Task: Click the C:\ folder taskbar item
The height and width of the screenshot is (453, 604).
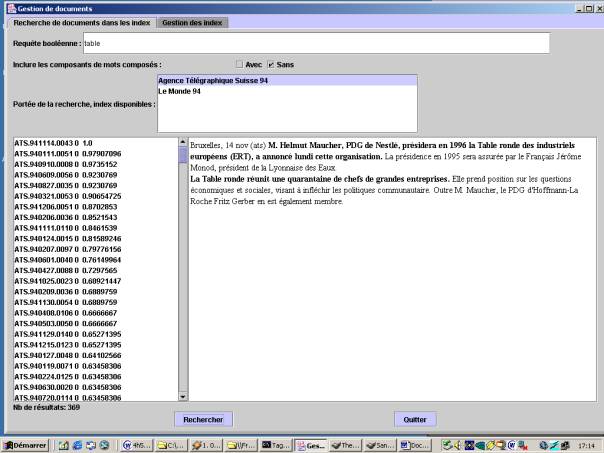Action: (x=171, y=444)
